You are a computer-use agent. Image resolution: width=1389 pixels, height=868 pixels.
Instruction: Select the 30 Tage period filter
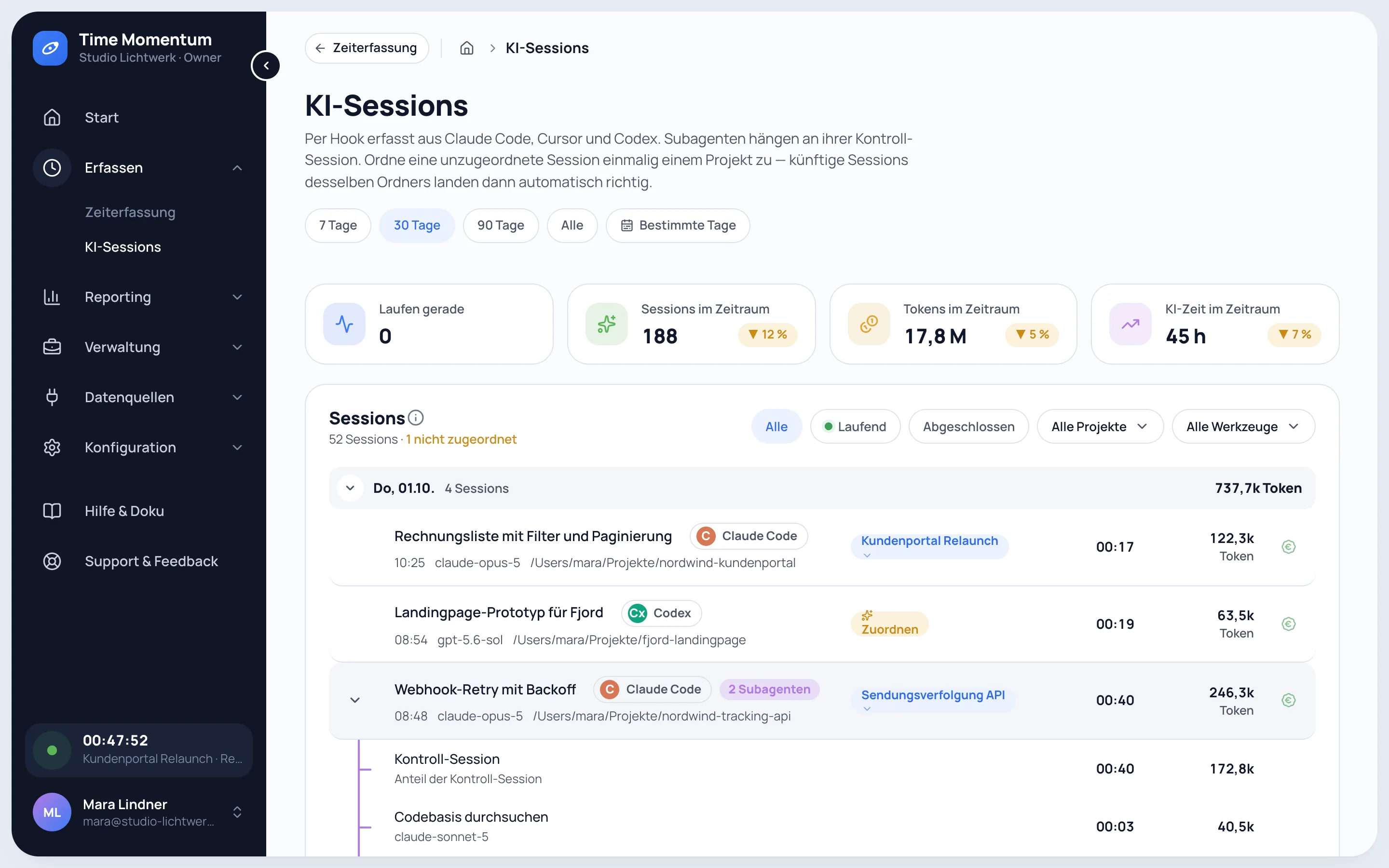[x=417, y=226]
